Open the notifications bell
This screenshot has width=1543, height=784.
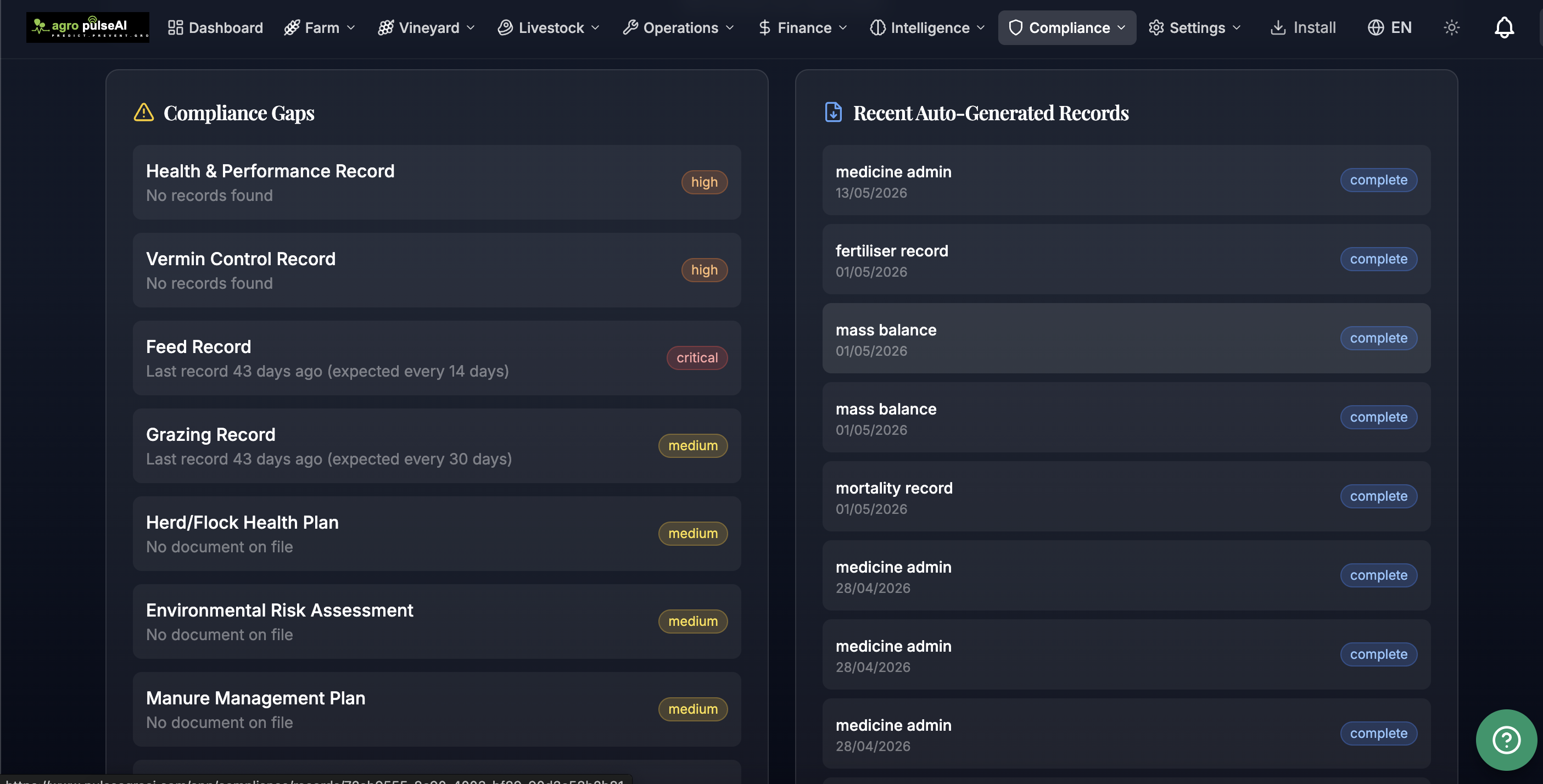tap(1504, 27)
